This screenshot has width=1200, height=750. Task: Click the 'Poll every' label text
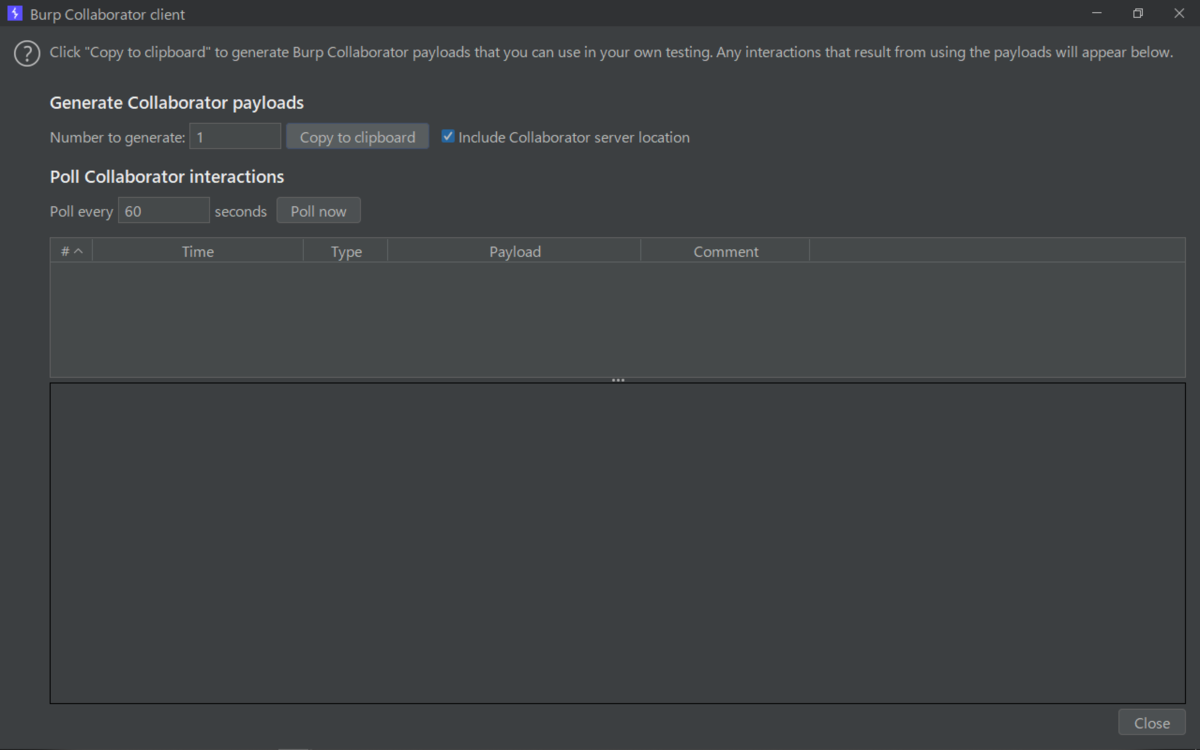82,211
